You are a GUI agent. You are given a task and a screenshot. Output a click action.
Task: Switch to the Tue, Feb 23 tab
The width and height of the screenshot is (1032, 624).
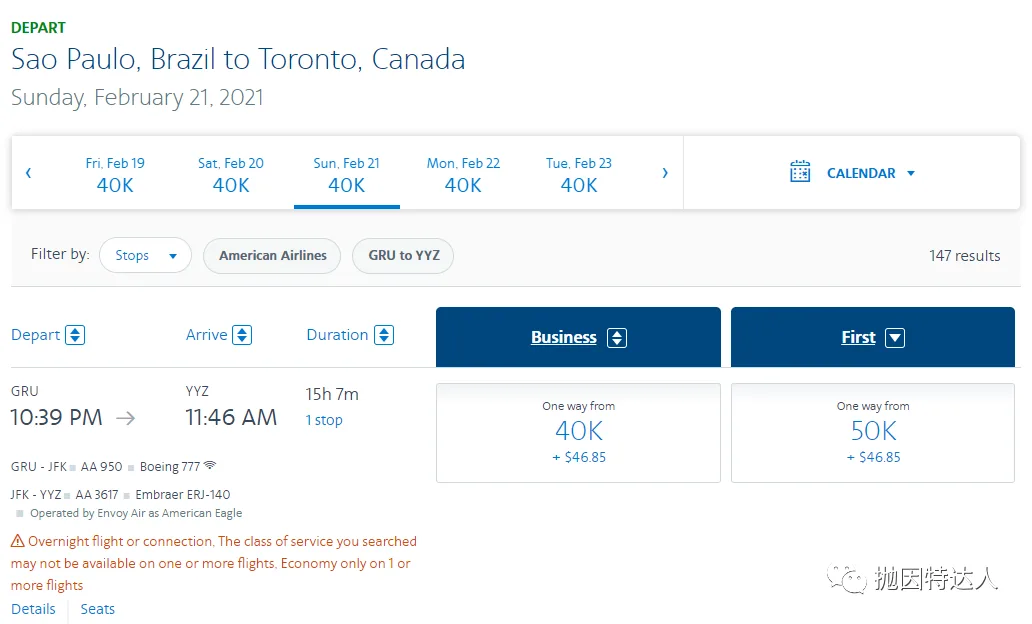579,173
